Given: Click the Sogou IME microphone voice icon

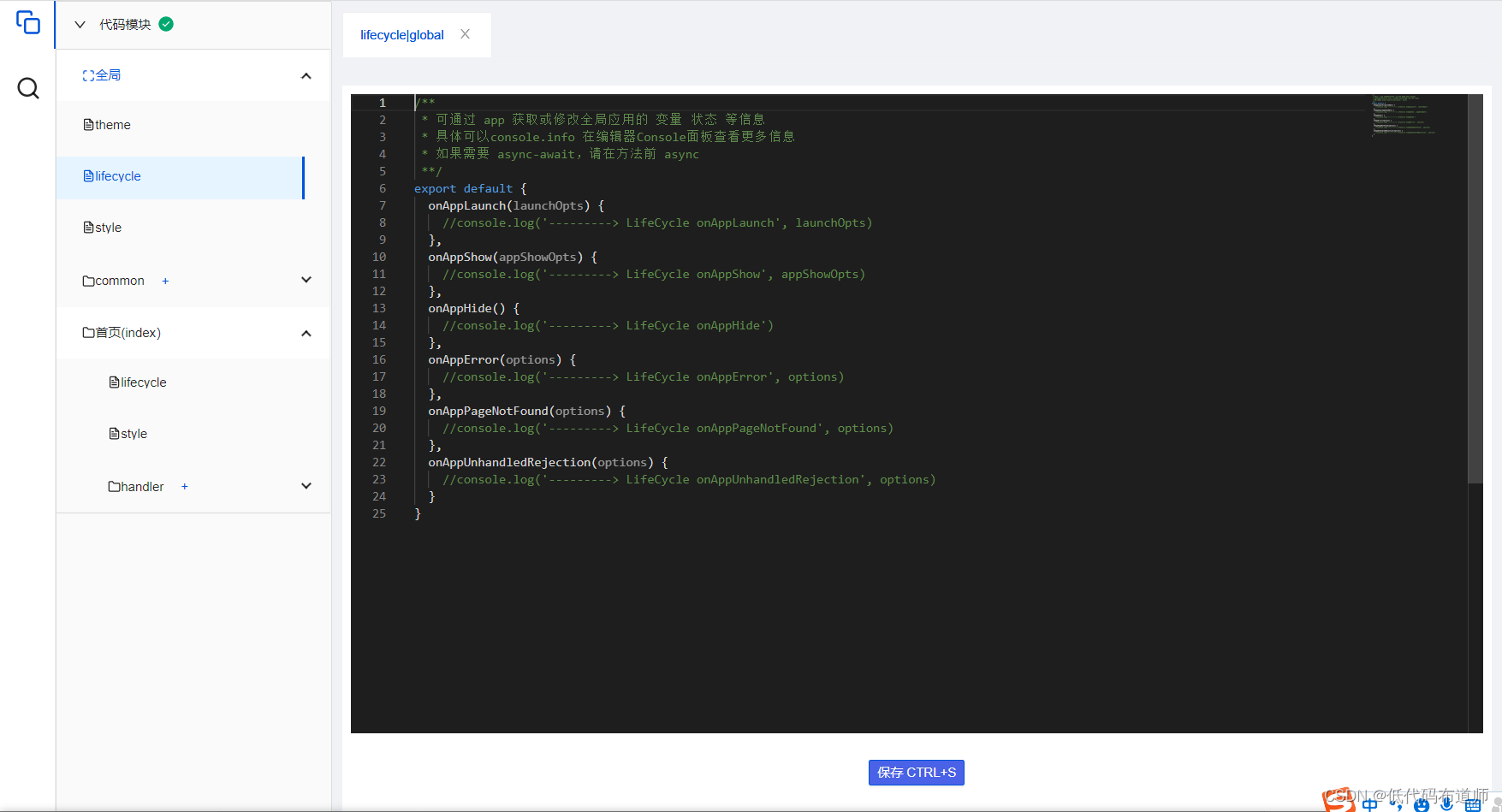Looking at the screenshot, I should tap(1446, 804).
